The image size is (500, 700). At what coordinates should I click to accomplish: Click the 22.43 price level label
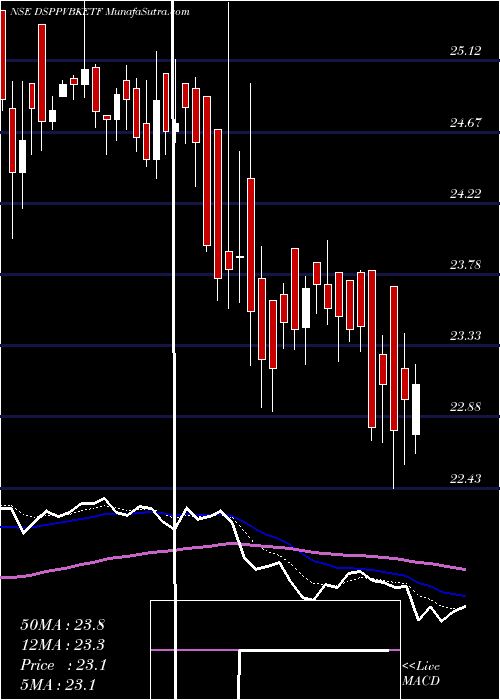[465, 479]
